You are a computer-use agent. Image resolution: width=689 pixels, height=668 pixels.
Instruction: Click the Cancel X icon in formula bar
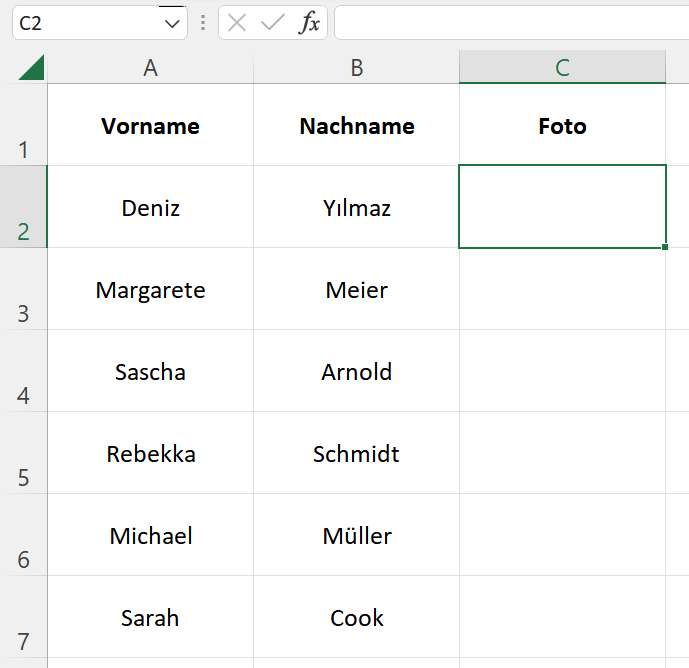(x=237, y=23)
